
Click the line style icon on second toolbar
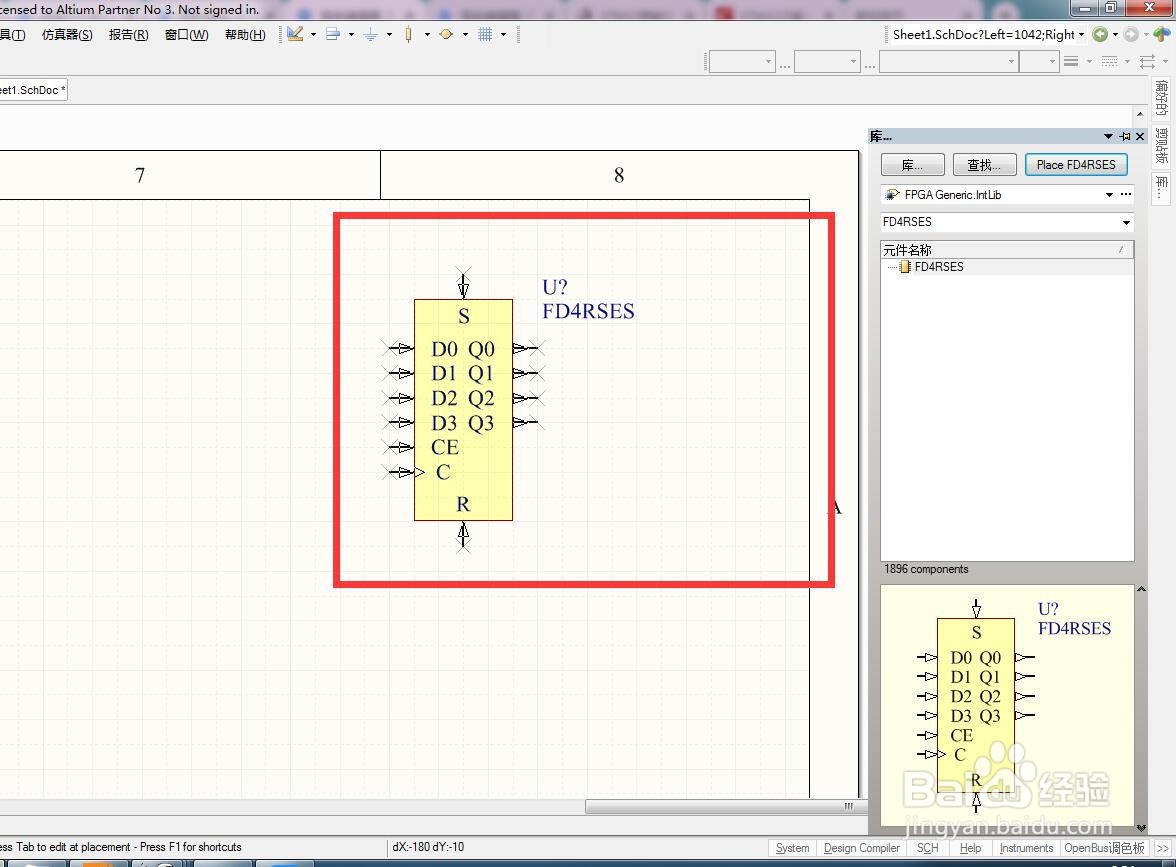coord(1071,62)
